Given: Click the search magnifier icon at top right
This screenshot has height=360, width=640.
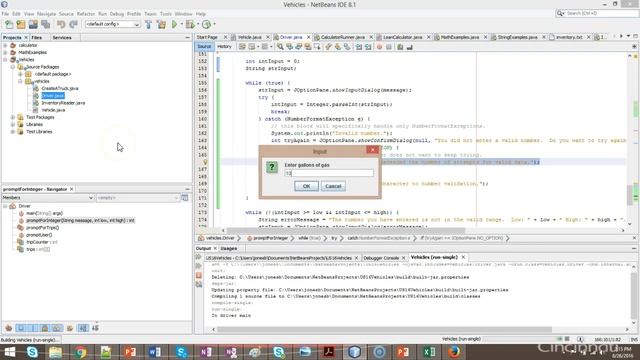Looking at the screenshot, I should click(560, 13).
